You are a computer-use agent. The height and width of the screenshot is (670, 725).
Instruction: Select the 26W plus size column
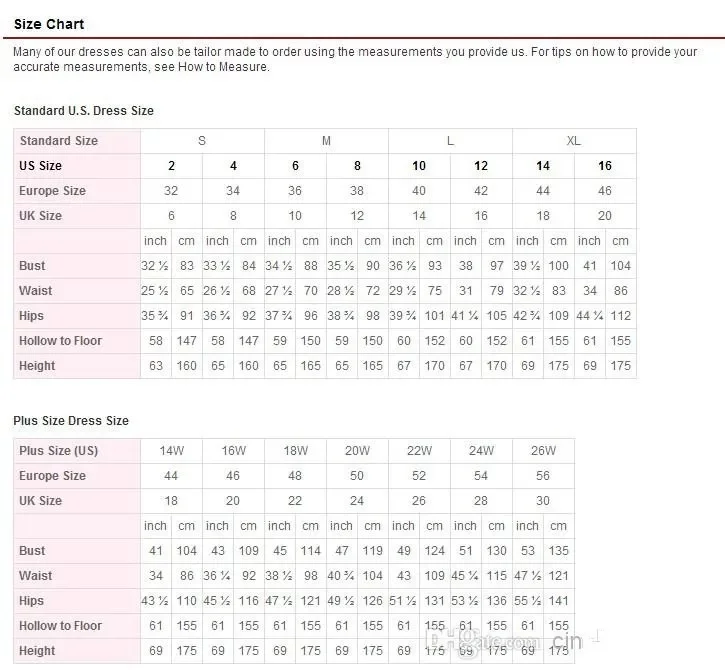coord(543,451)
